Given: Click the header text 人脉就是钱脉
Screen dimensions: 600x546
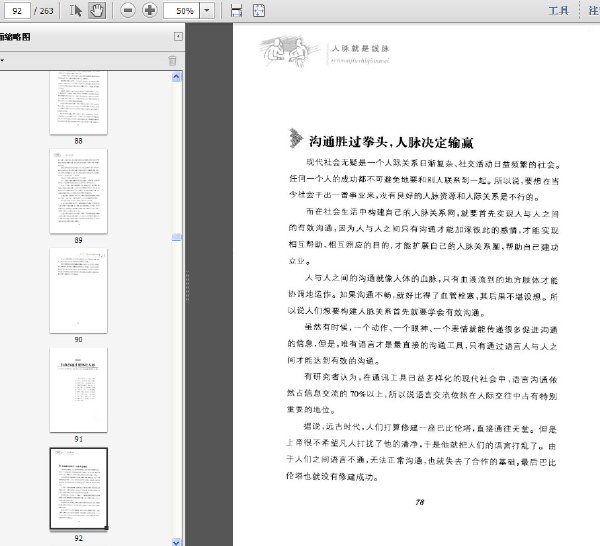Looking at the screenshot, I should [360, 48].
